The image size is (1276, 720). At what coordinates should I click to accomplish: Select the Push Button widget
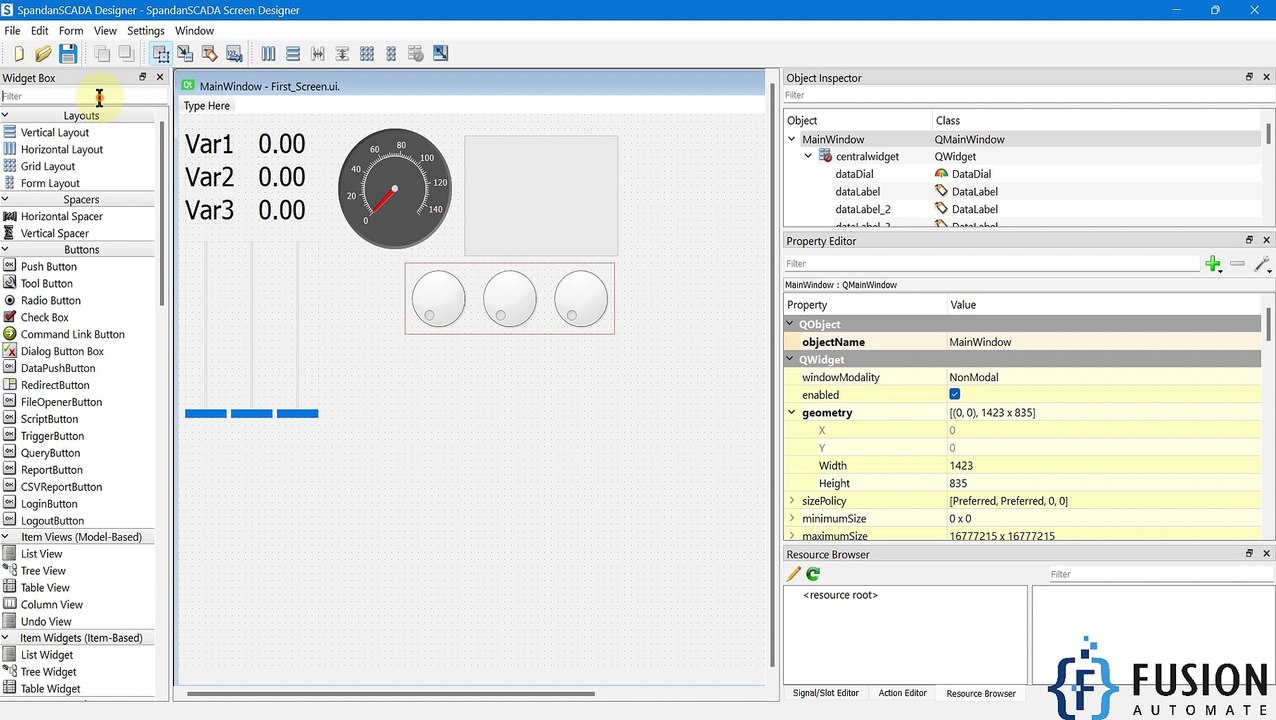[x=48, y=267]
